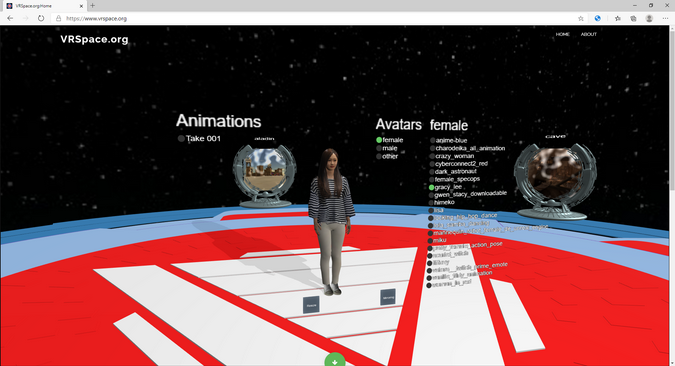This screenshot has height=366, width=675.
Task: Select the female avatar category
Action: 390,140
